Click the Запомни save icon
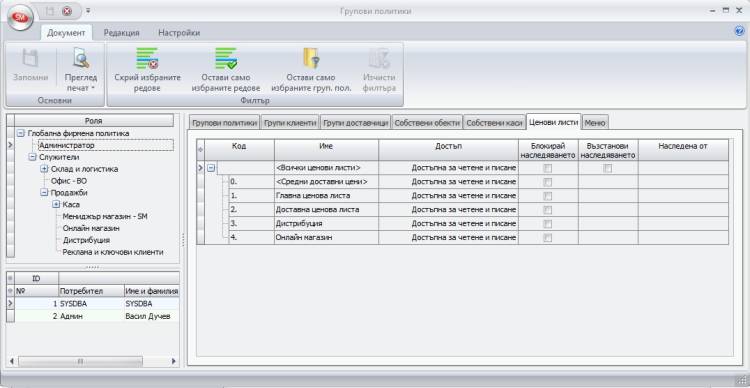This screenshot has height=388, width=750. 30,59
